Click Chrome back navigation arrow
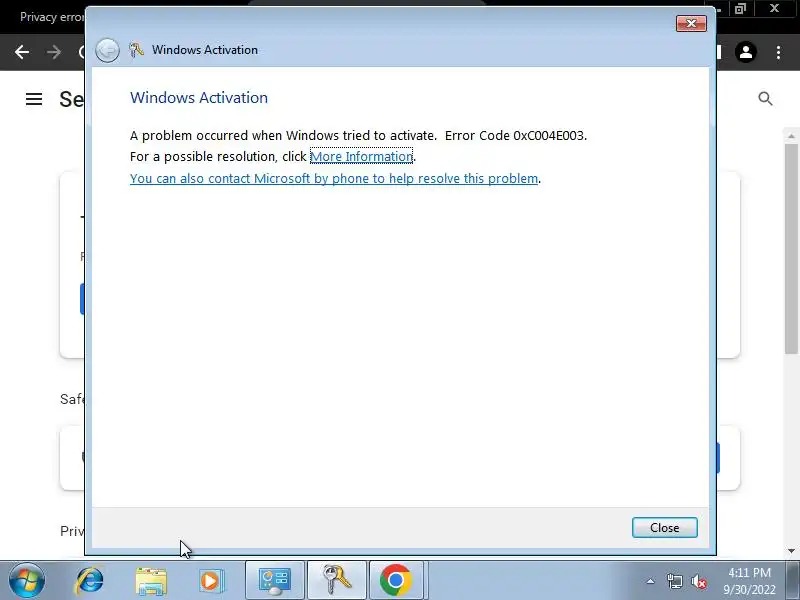Viewport: 800px width, 600px height. [x=22, y=52]
